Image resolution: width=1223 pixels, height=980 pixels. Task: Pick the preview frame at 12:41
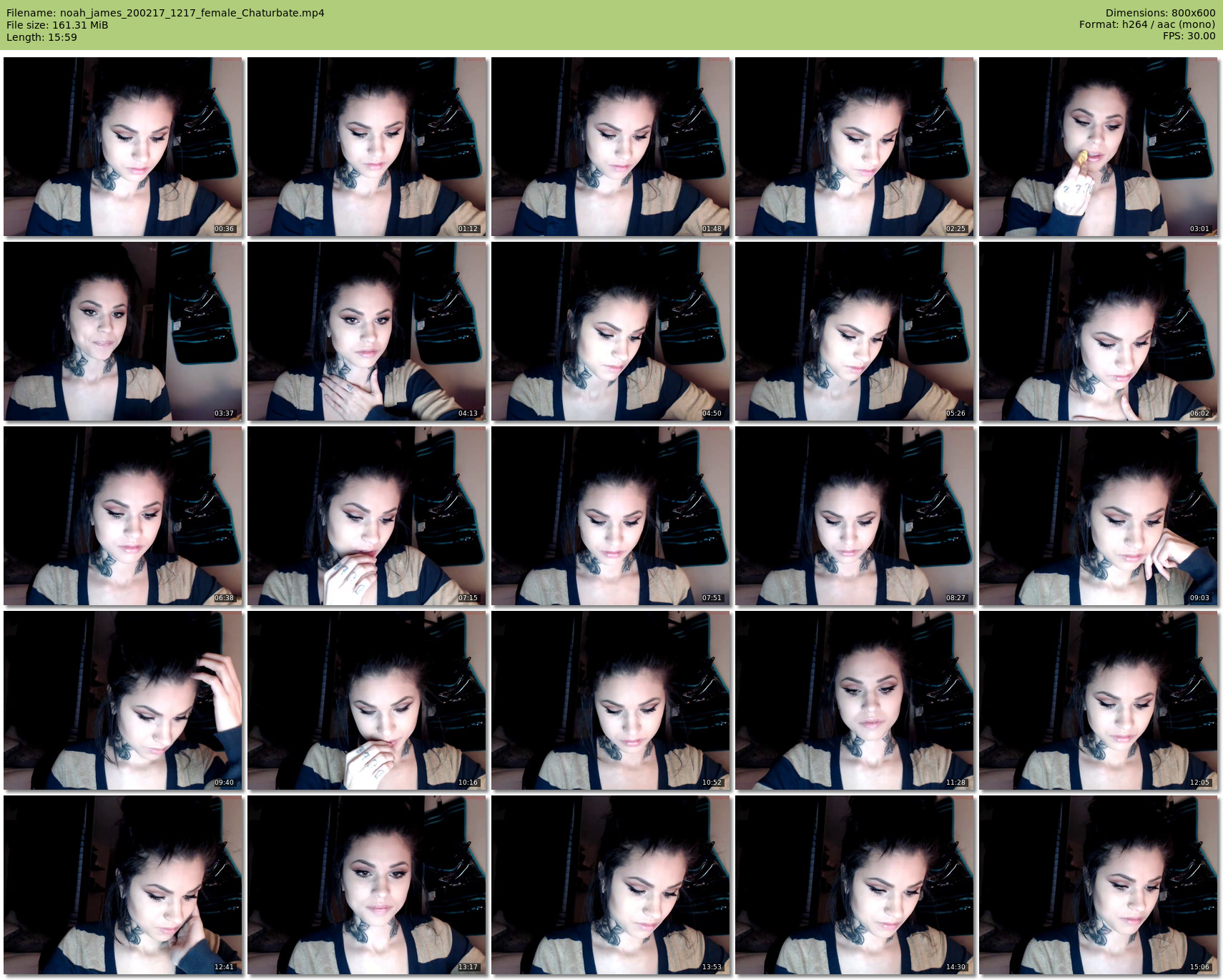point(123,885)
